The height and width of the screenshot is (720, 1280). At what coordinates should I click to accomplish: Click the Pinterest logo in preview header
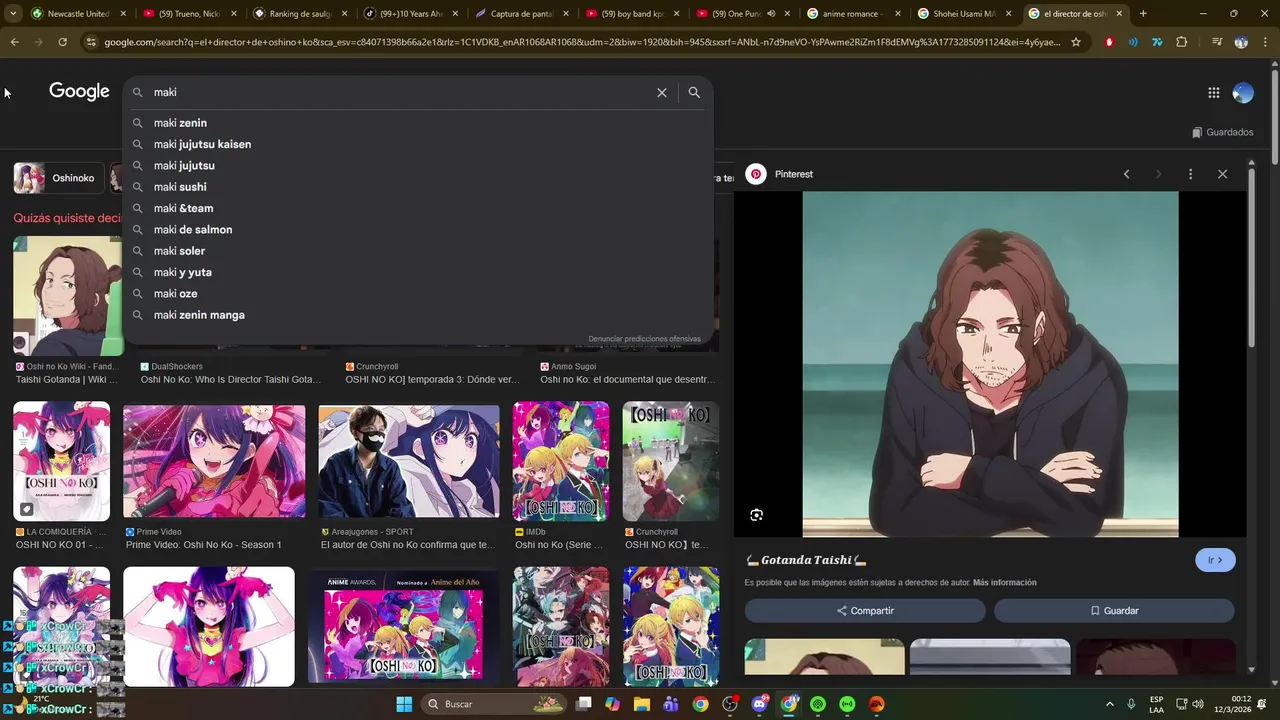756,174
